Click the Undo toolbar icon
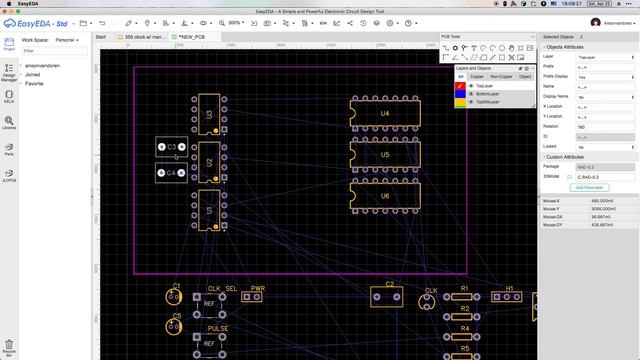 102,23
